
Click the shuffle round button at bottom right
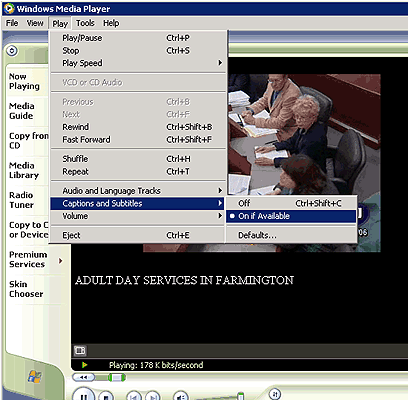coord(275,394)
